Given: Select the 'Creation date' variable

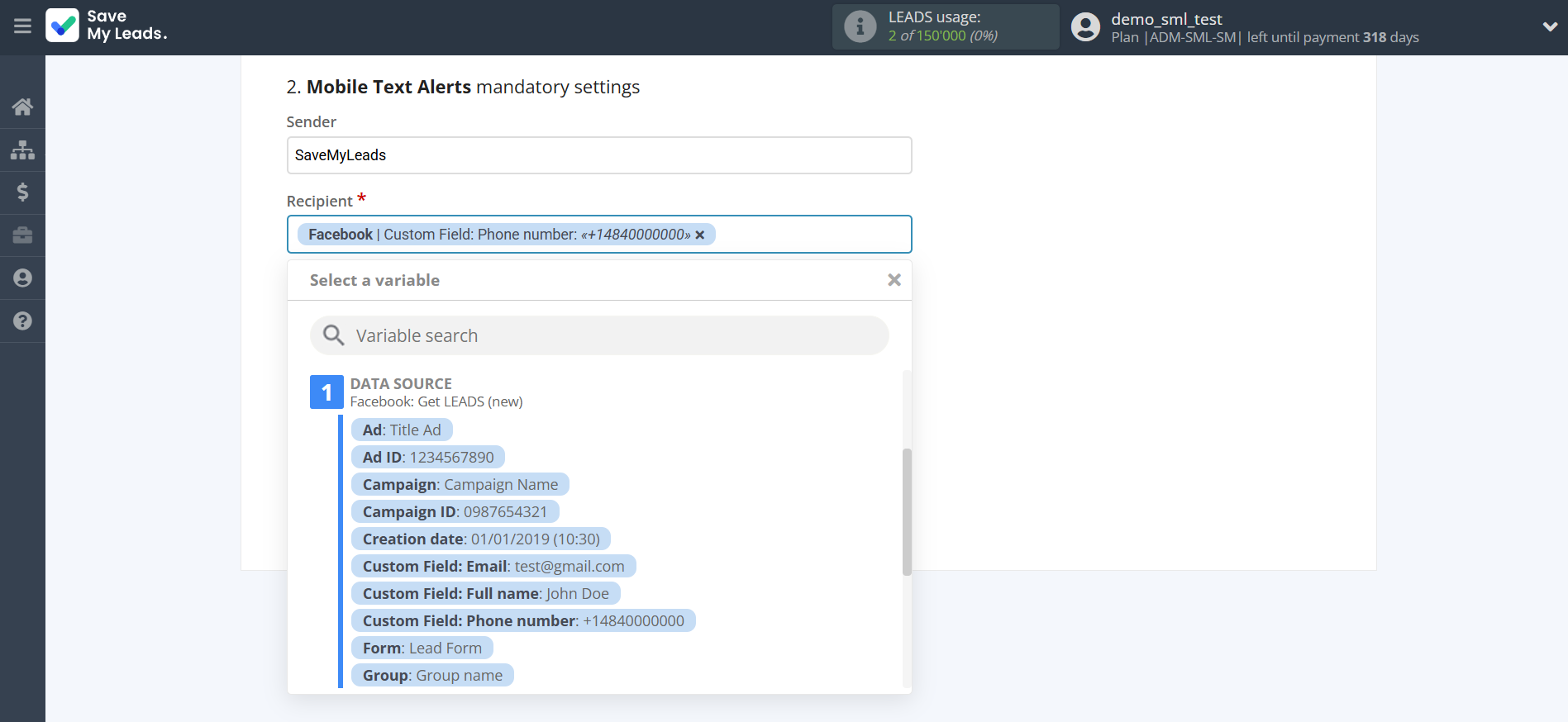Looking at the screenshot, I should tap(481, 539).
